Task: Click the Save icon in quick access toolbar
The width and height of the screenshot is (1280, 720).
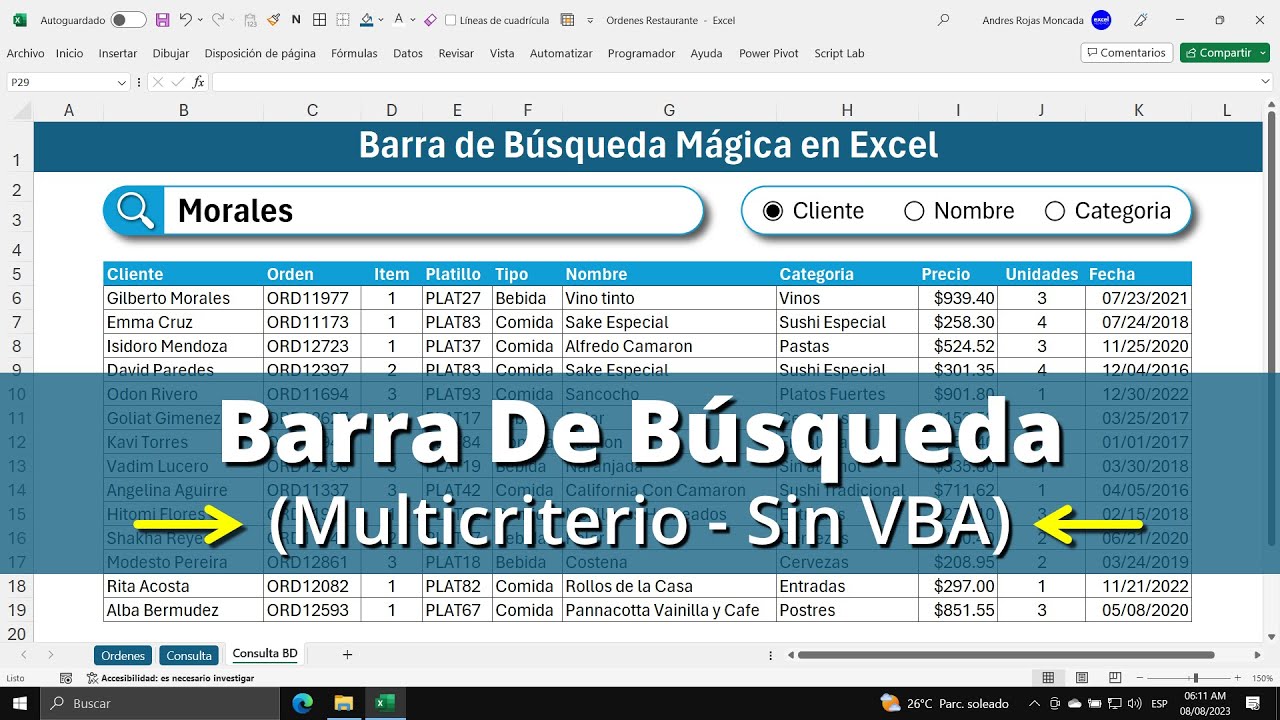Action: [x=163, y=20]
